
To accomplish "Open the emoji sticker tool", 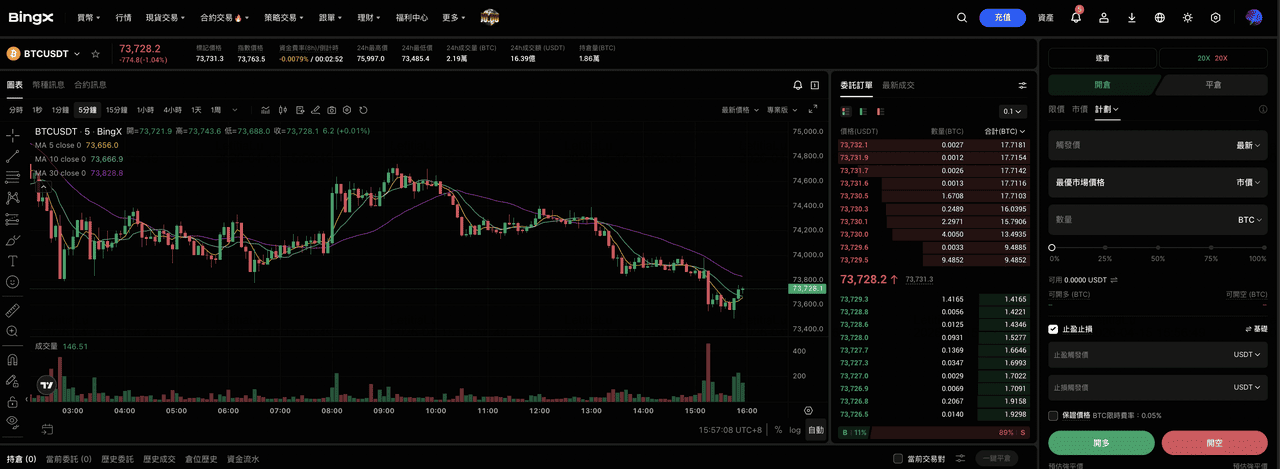I will (12, 282).
